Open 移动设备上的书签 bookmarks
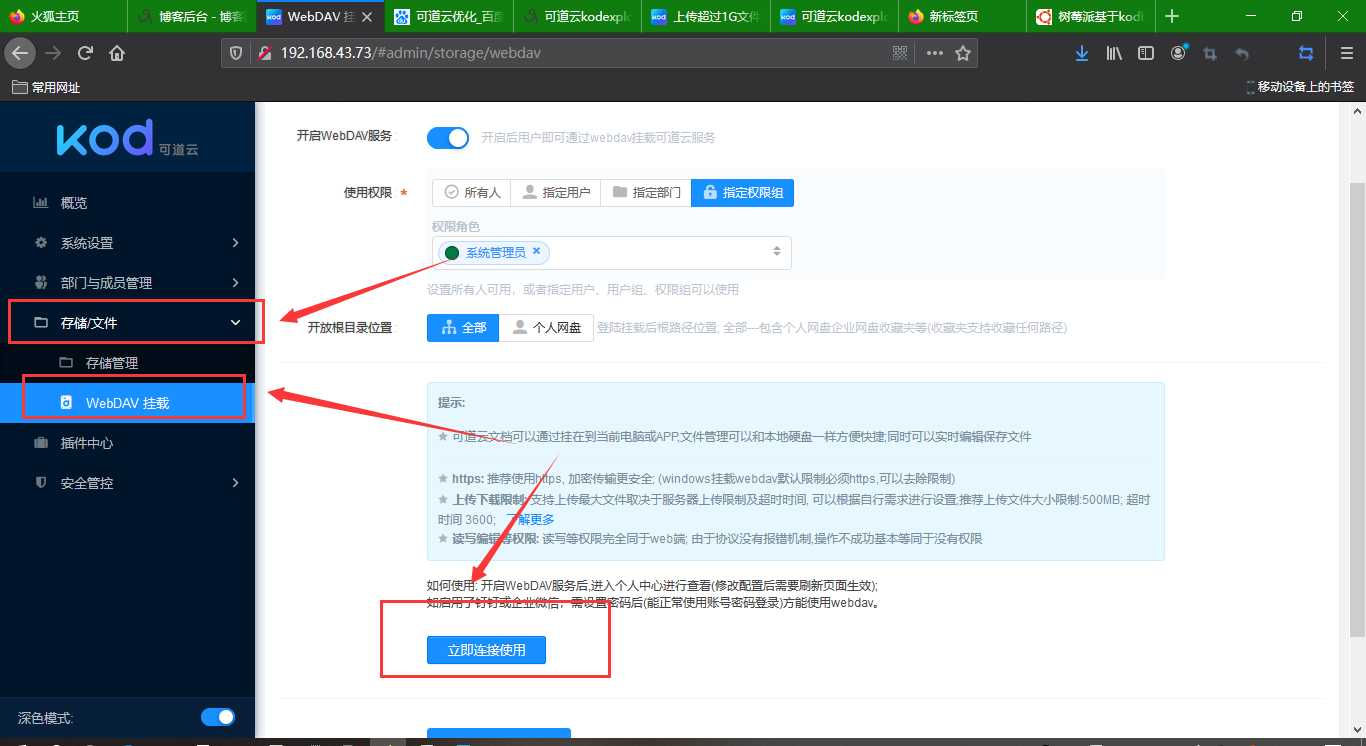 (x=1300, y=87)
